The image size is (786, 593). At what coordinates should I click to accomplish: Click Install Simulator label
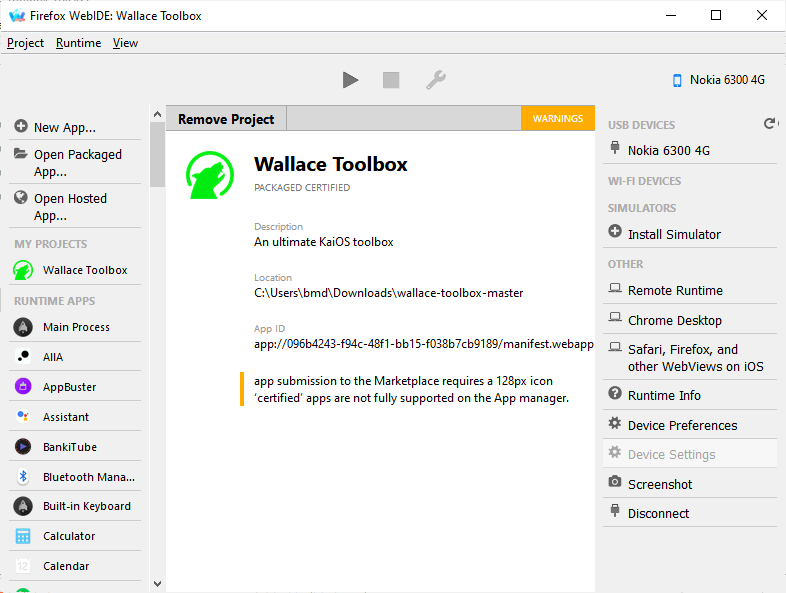click(674, 235)
